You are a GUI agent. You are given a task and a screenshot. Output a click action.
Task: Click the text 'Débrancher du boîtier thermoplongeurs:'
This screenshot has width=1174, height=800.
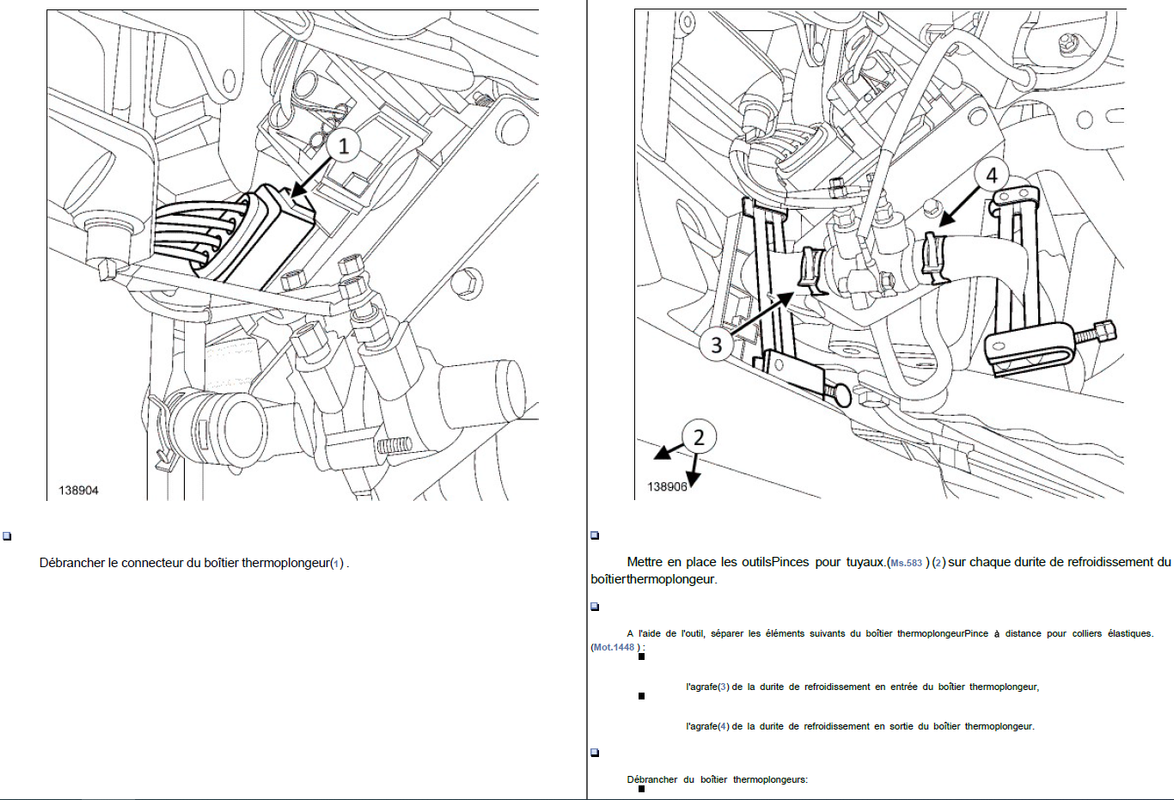[x=717, y=780]
